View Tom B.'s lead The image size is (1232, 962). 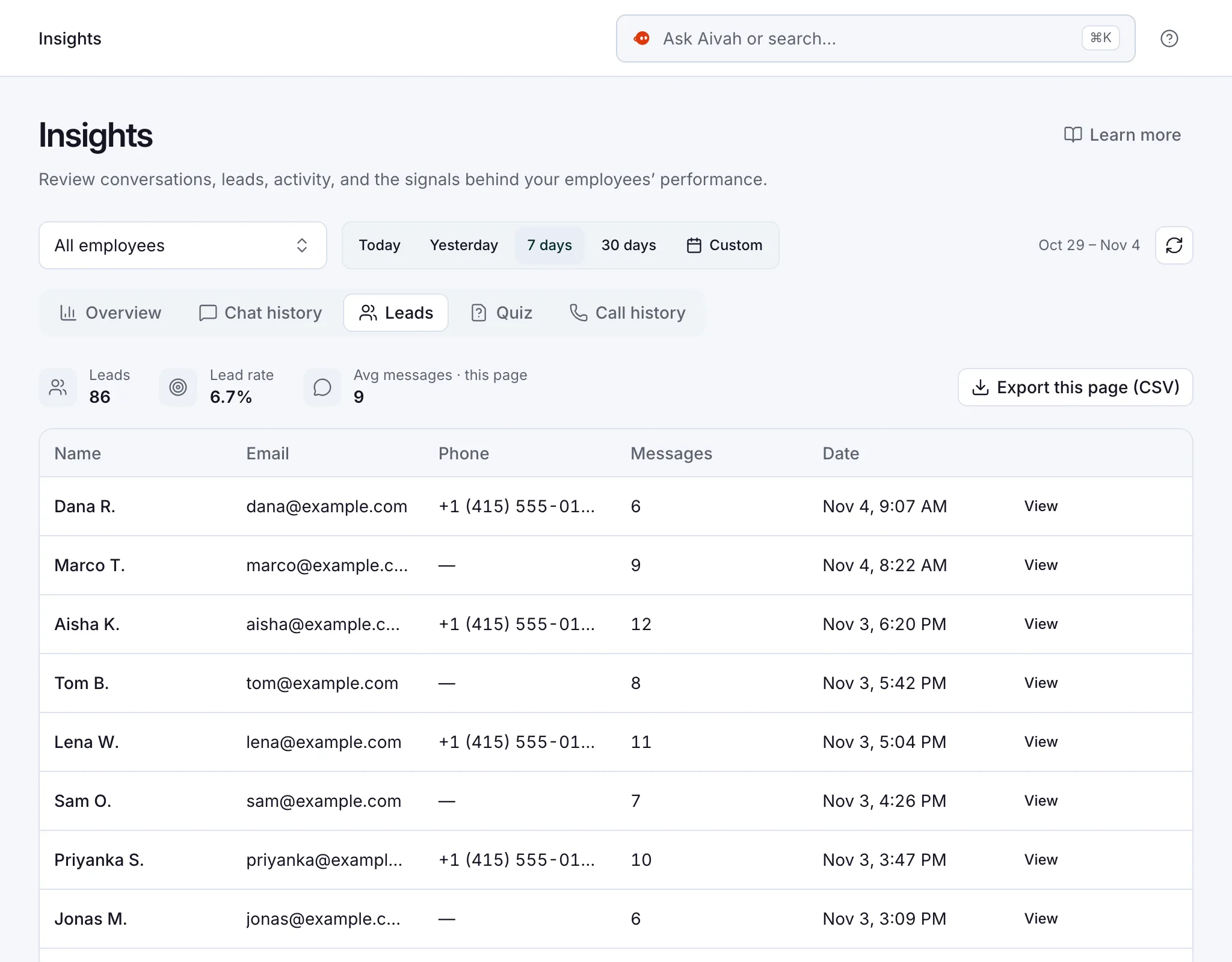[x=1041, y=683]
